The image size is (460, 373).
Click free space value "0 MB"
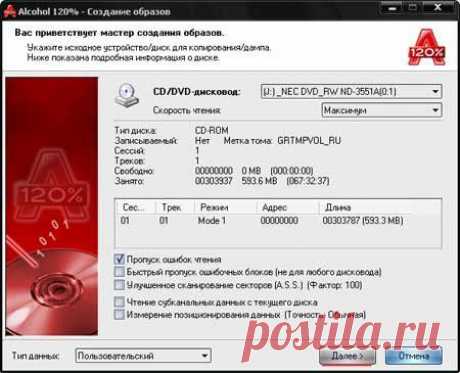251,171
